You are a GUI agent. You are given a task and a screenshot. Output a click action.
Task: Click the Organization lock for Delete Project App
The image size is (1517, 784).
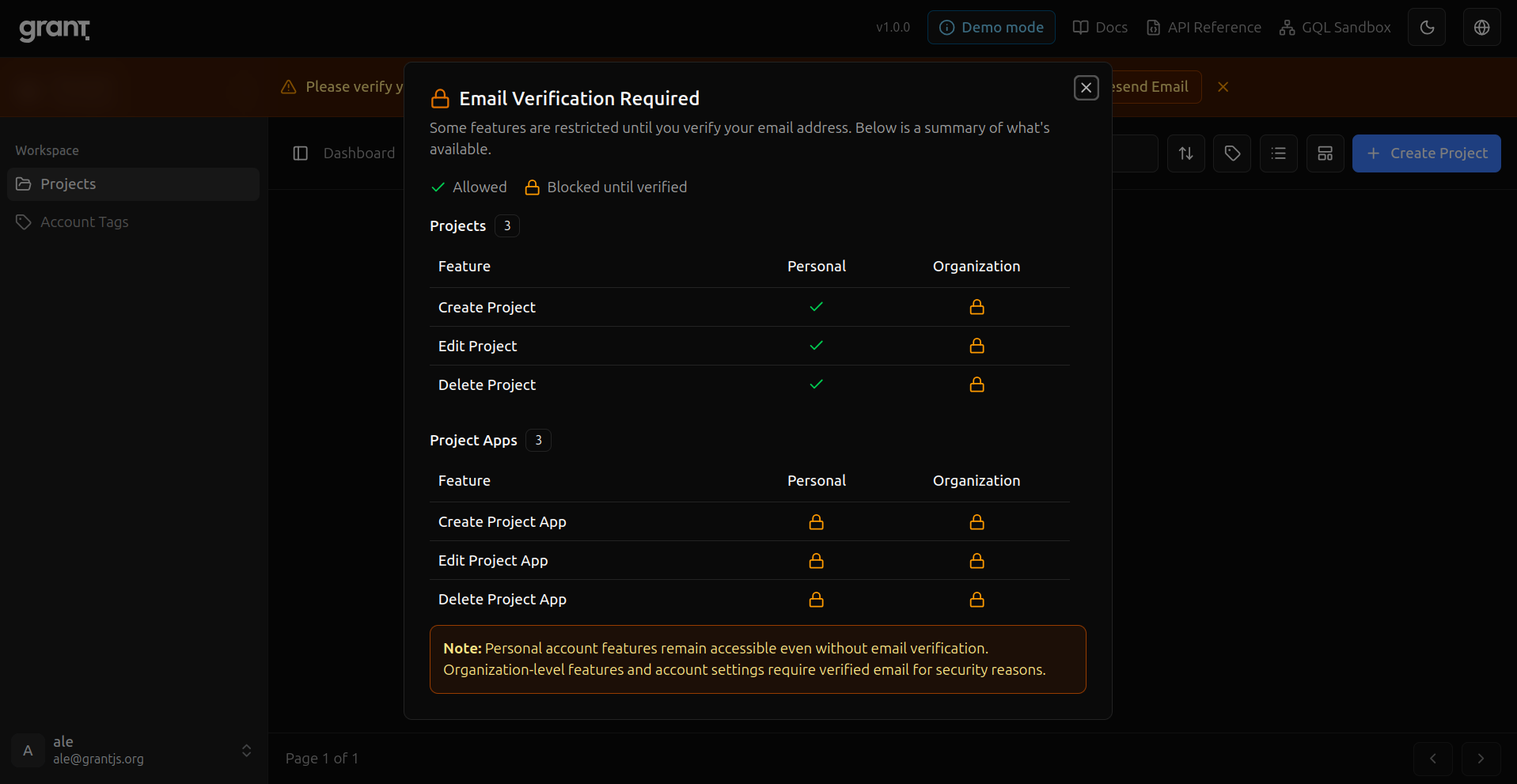[x=977, y=600]
